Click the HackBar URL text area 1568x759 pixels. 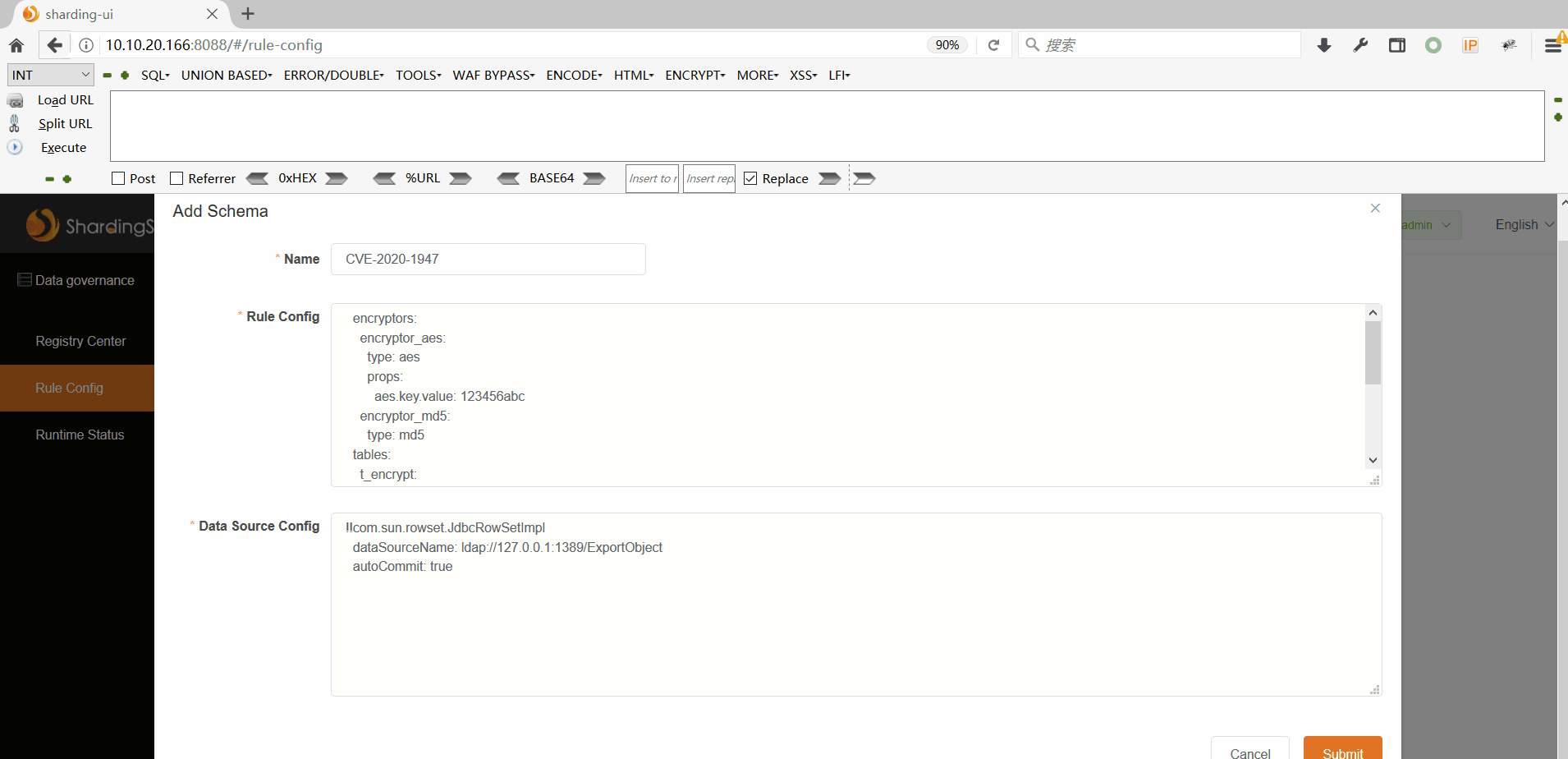828,126
